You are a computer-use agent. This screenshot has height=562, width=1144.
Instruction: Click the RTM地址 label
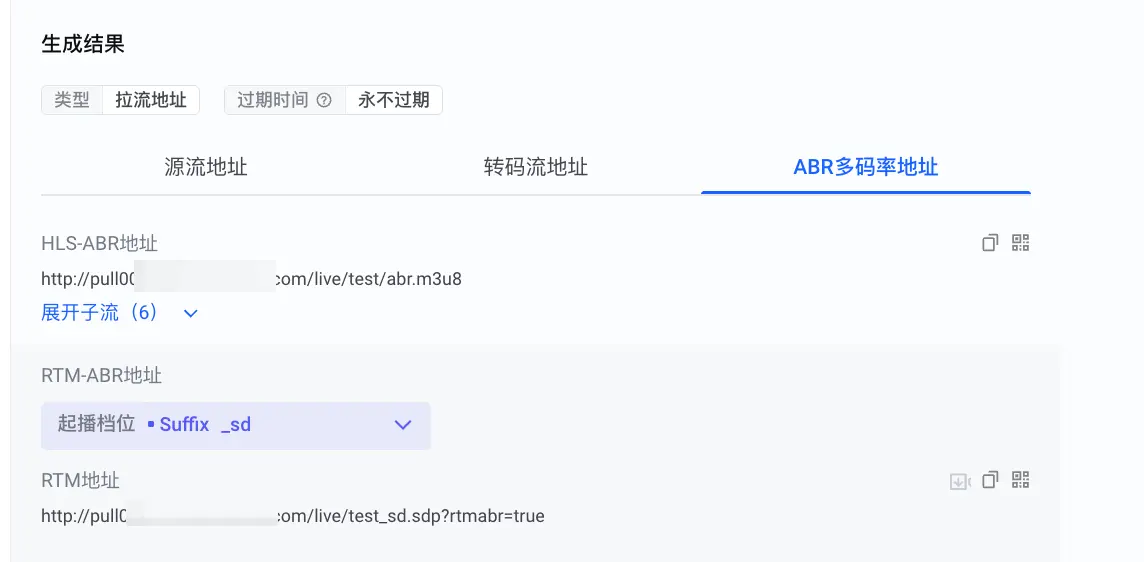tap(80, 480)
